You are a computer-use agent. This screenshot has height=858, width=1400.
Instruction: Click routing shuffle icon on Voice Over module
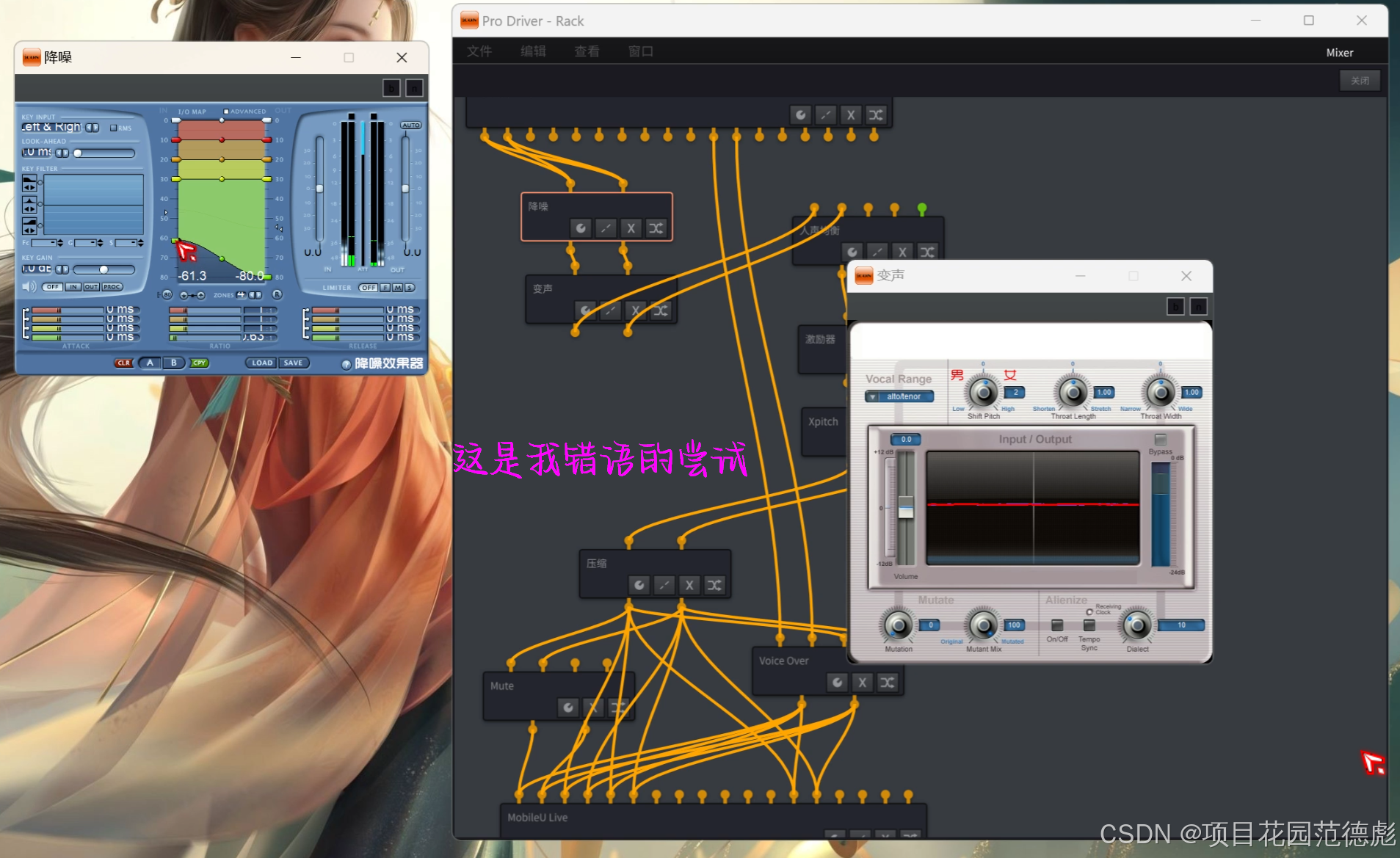point(888,683)
